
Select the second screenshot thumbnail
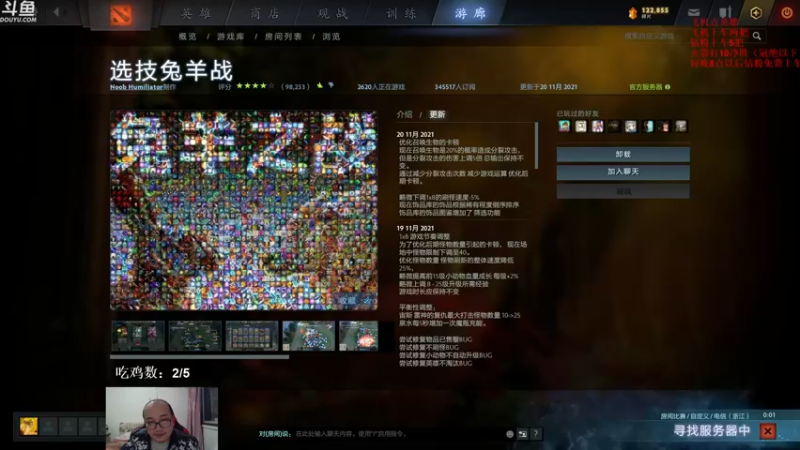tap(195, 336)
